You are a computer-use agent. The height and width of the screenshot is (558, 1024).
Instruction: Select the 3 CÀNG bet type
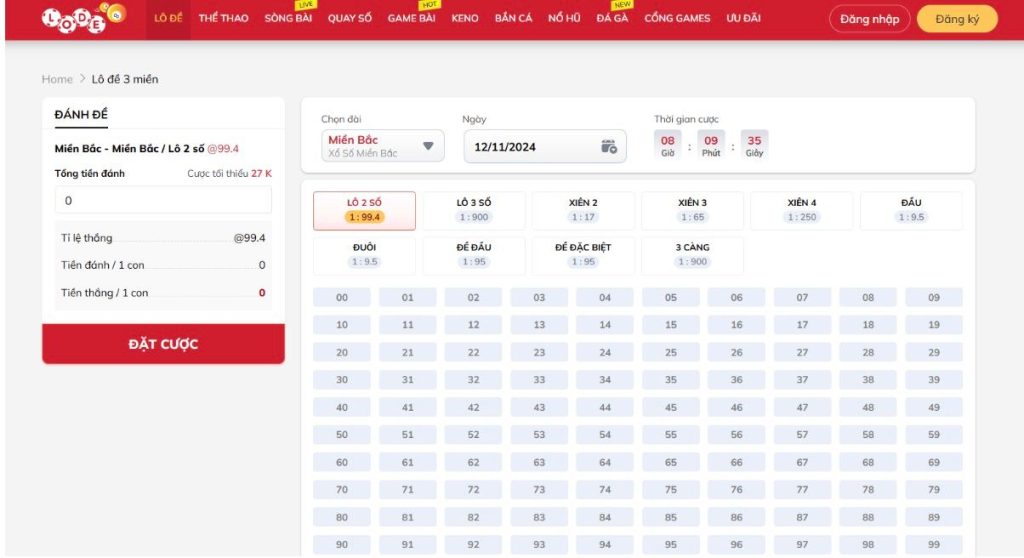click(x=692, y=255)
